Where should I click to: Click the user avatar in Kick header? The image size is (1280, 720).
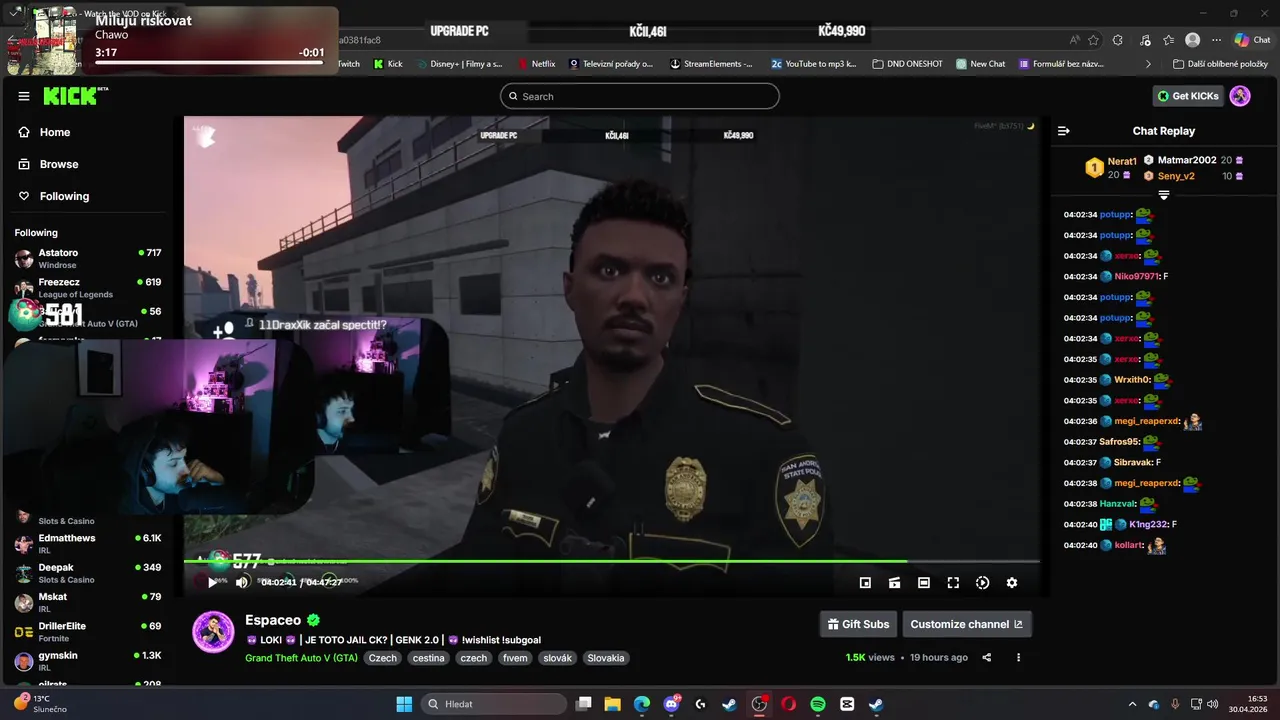pos(1240,96)
